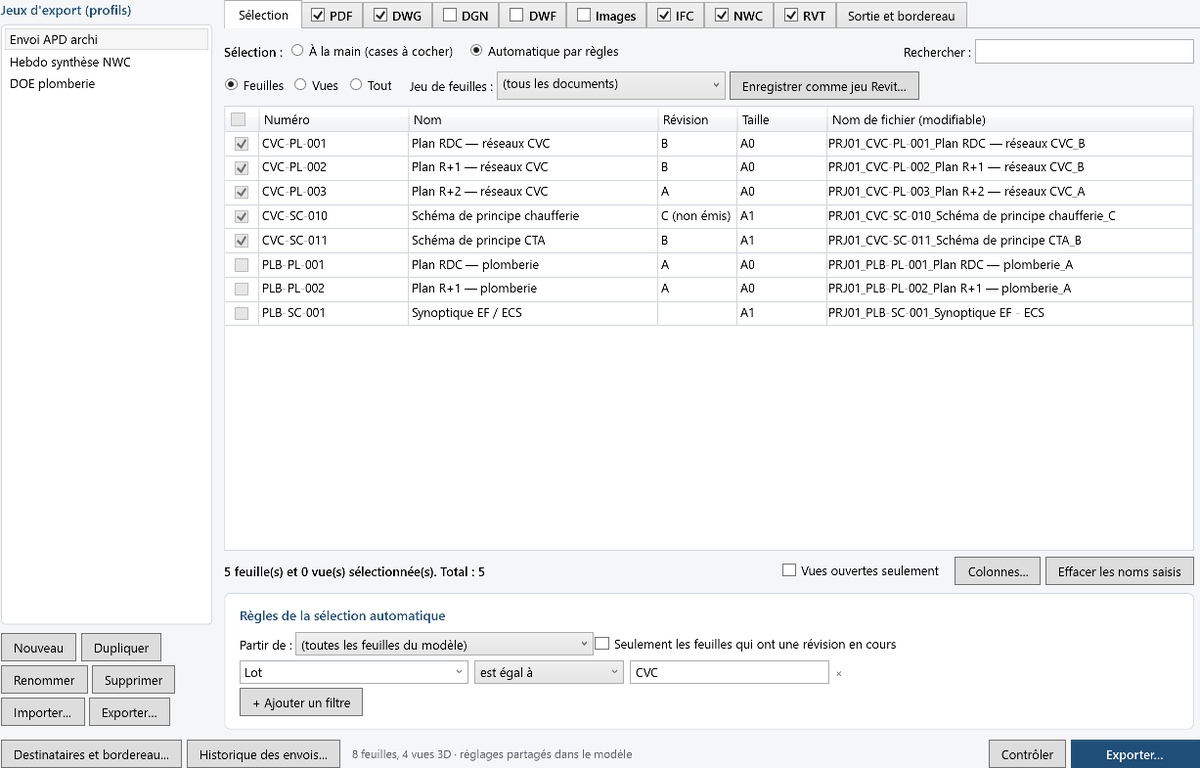Click 'Importer...' under the profiles list
The height and width of the screenshot is (768, 1200).
[43, 713]
